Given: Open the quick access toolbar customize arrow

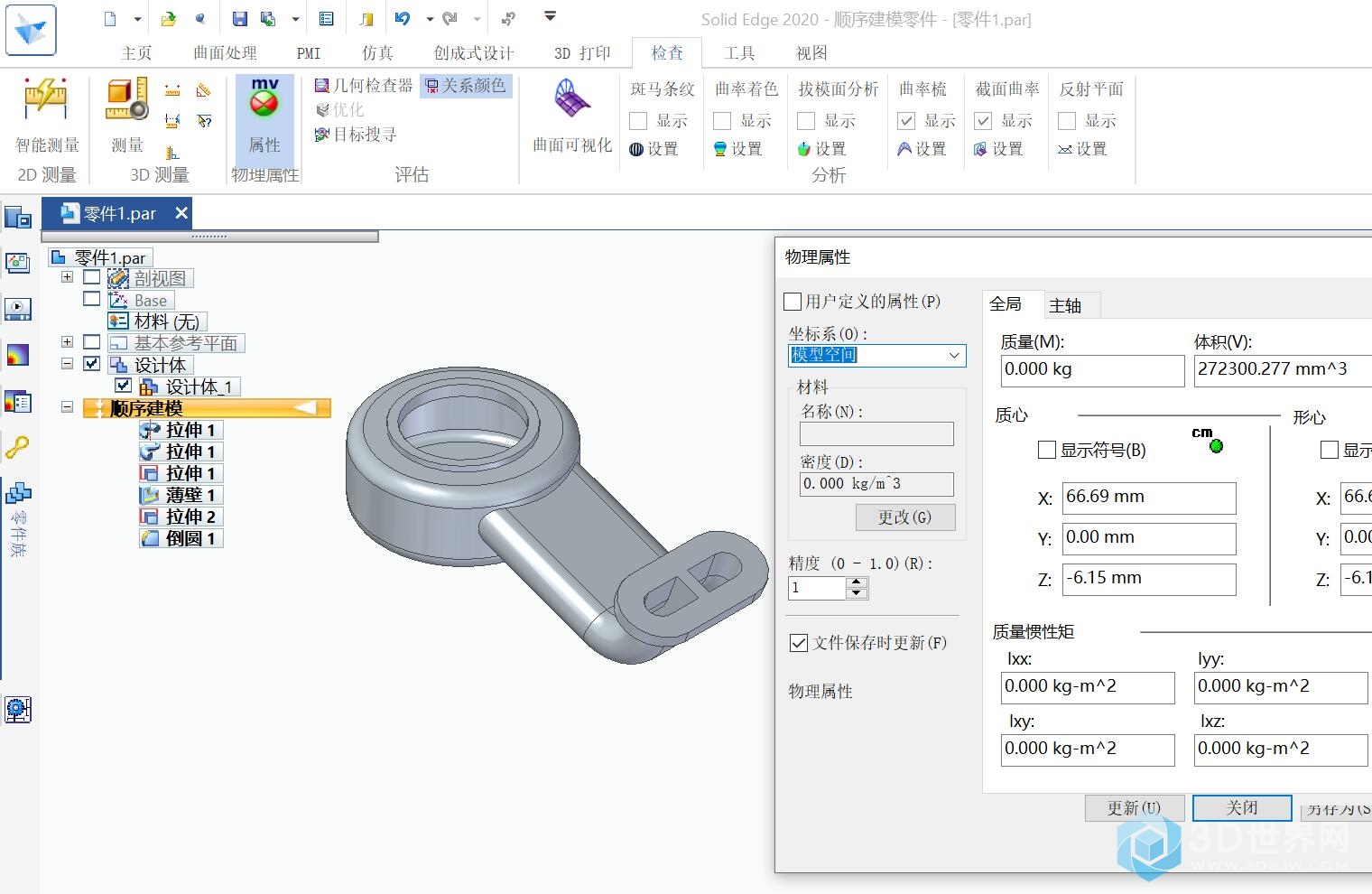Looking at the screenshot, I should click(550, 16).
